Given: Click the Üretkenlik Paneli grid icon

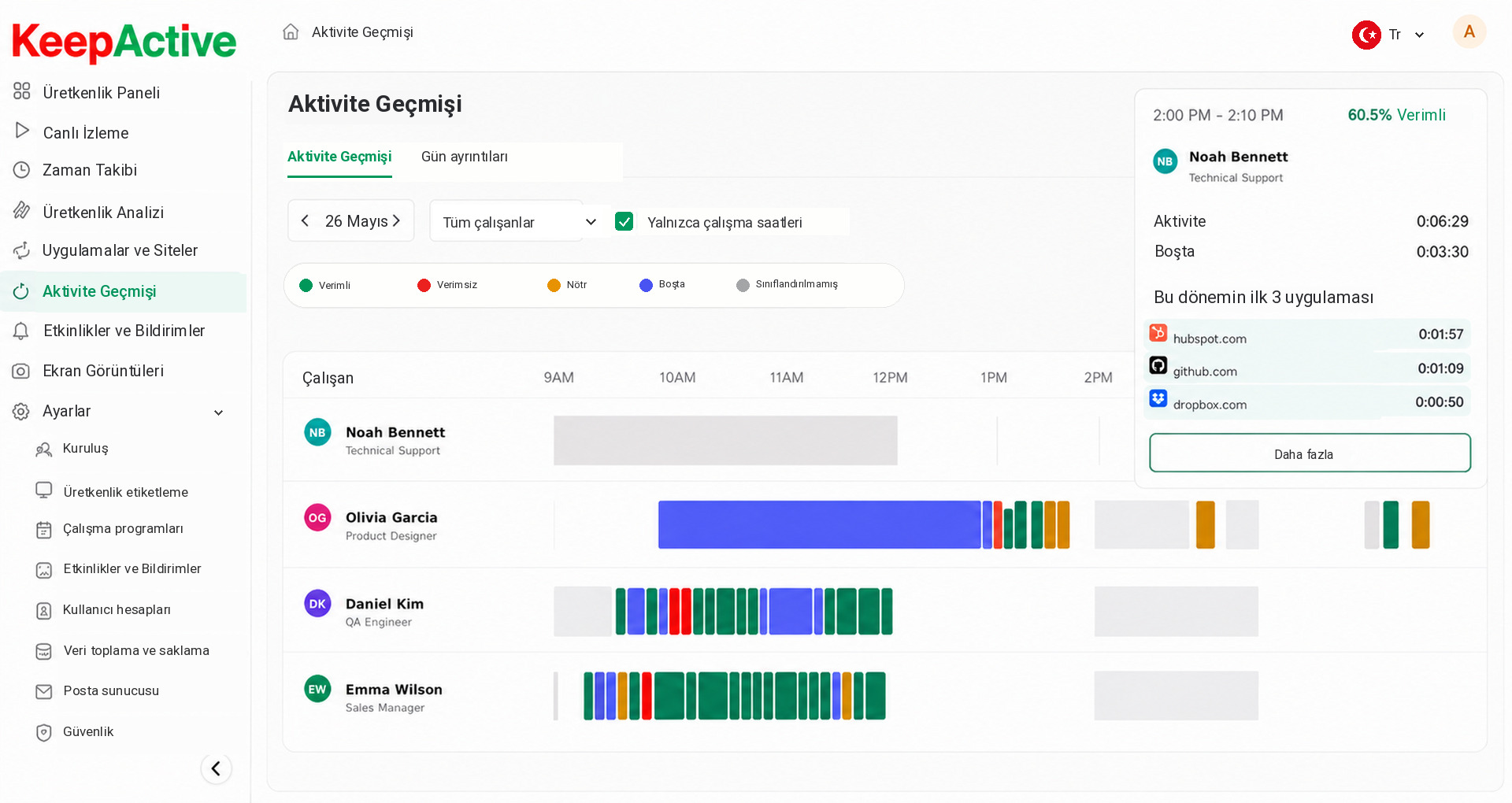Looking at the screenshot, I should (x=22, y=91).
